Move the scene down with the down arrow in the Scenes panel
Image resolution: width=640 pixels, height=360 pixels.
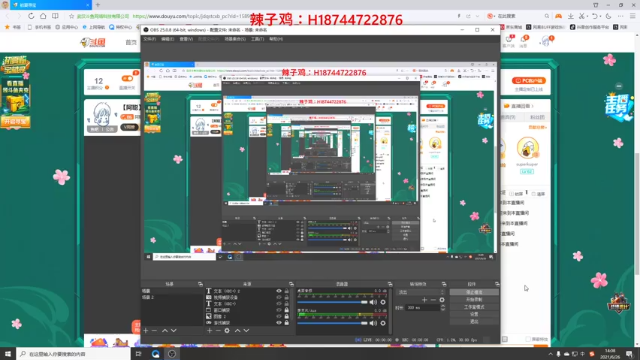(174, 331)
